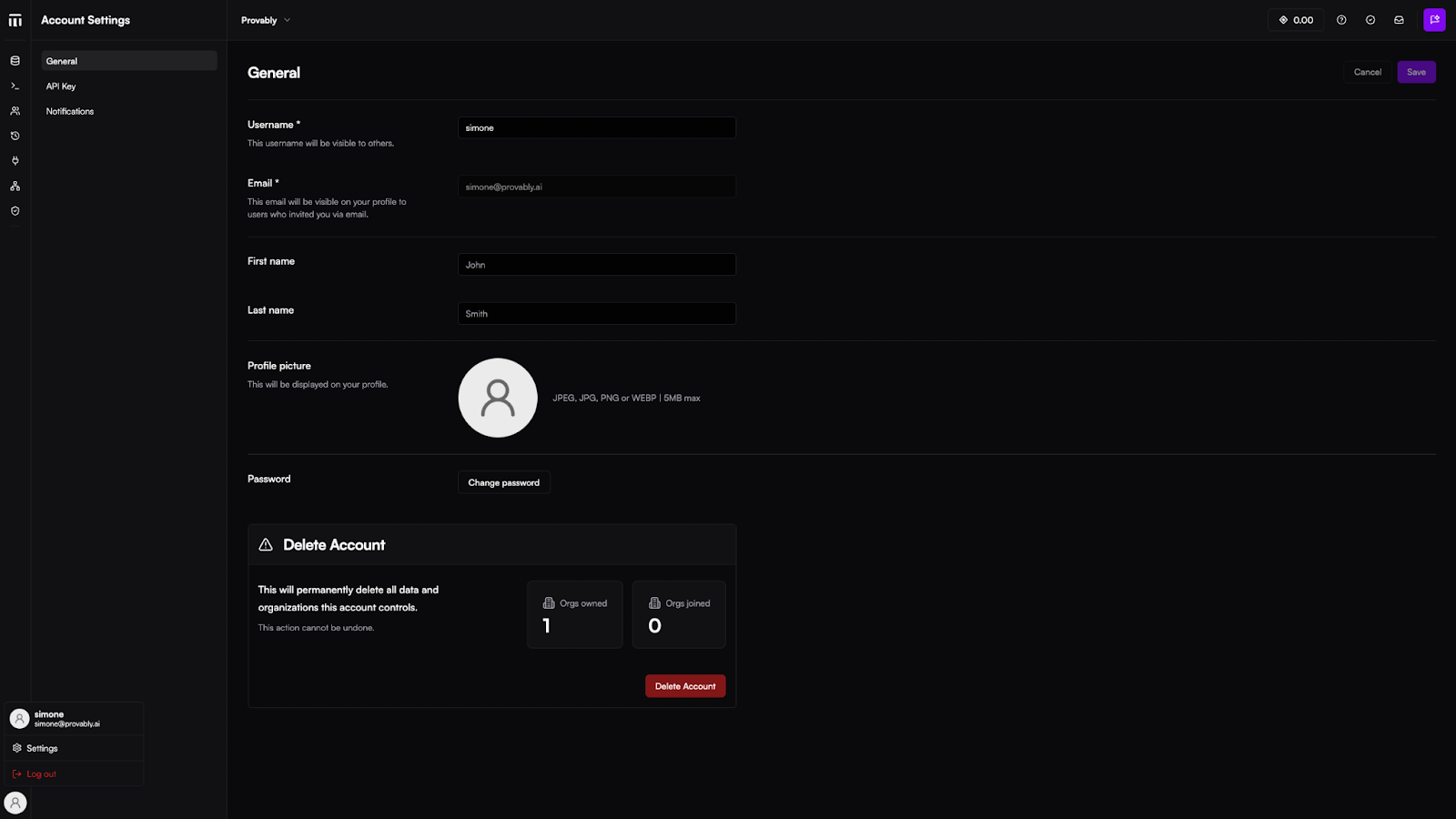Viewport: 1456px width, 819px height.
Task: Select Log out from the user menu
Action: click(x=41, y=774)
